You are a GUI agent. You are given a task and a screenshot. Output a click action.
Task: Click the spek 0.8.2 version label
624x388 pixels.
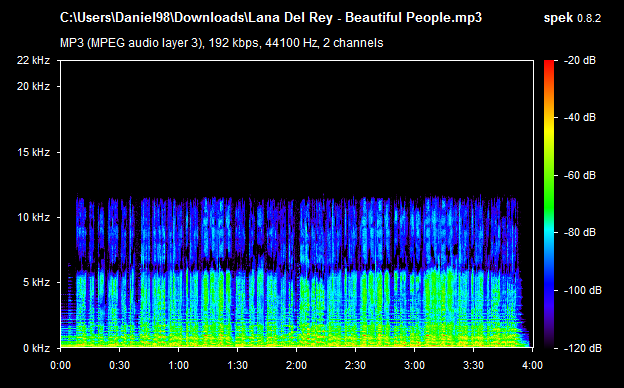click(x=572, y=18)
